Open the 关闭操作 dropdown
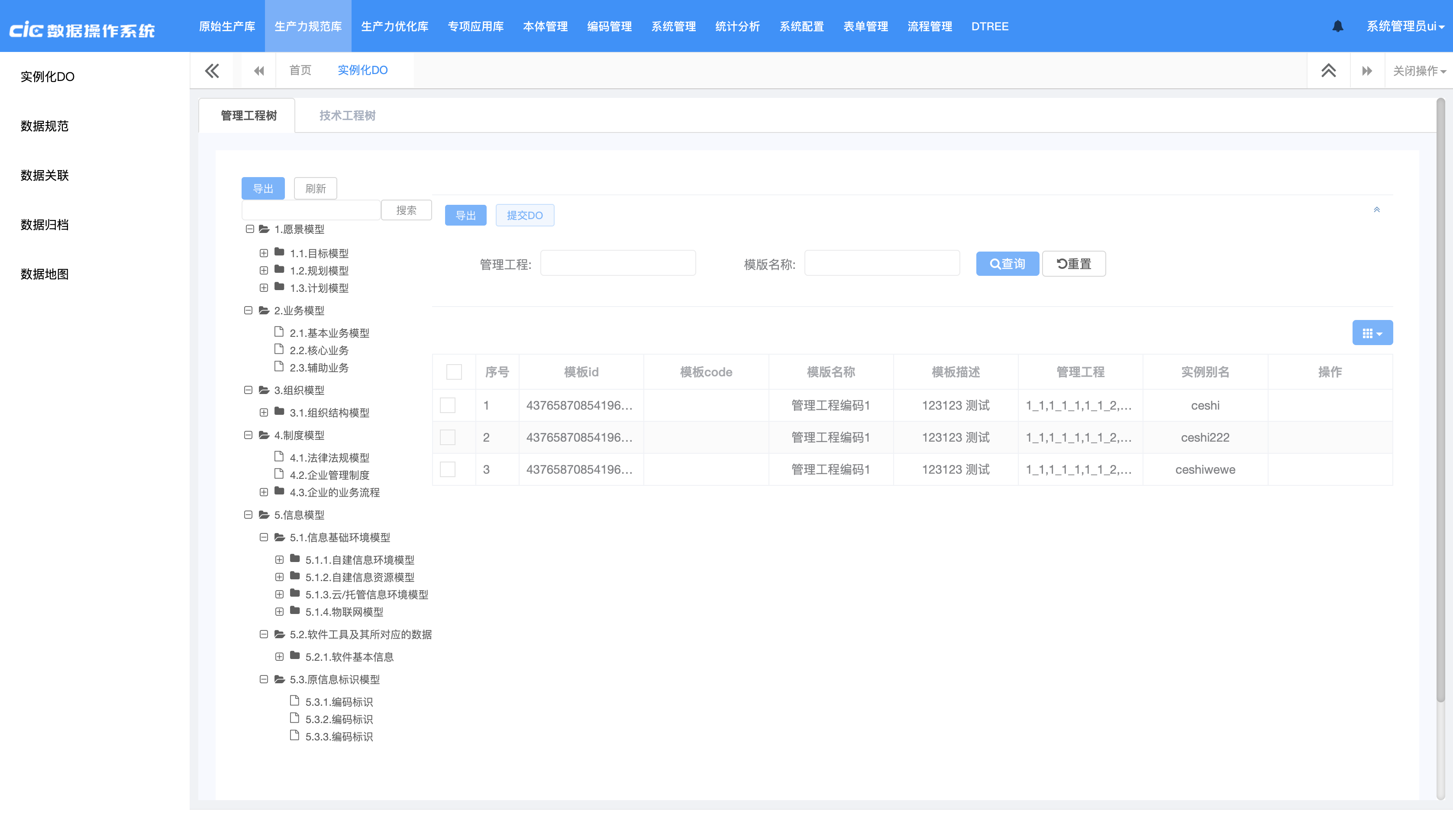 (1419, 71)
